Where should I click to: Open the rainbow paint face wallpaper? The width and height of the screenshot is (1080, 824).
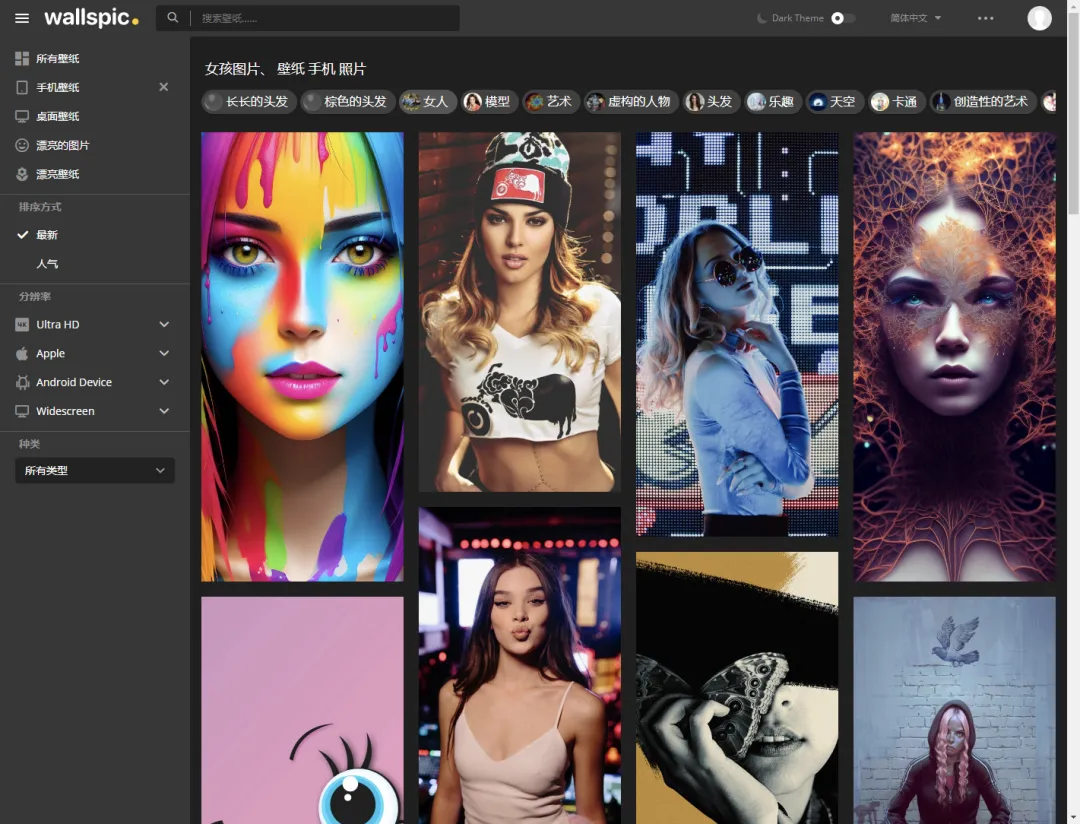coord(302,356)
